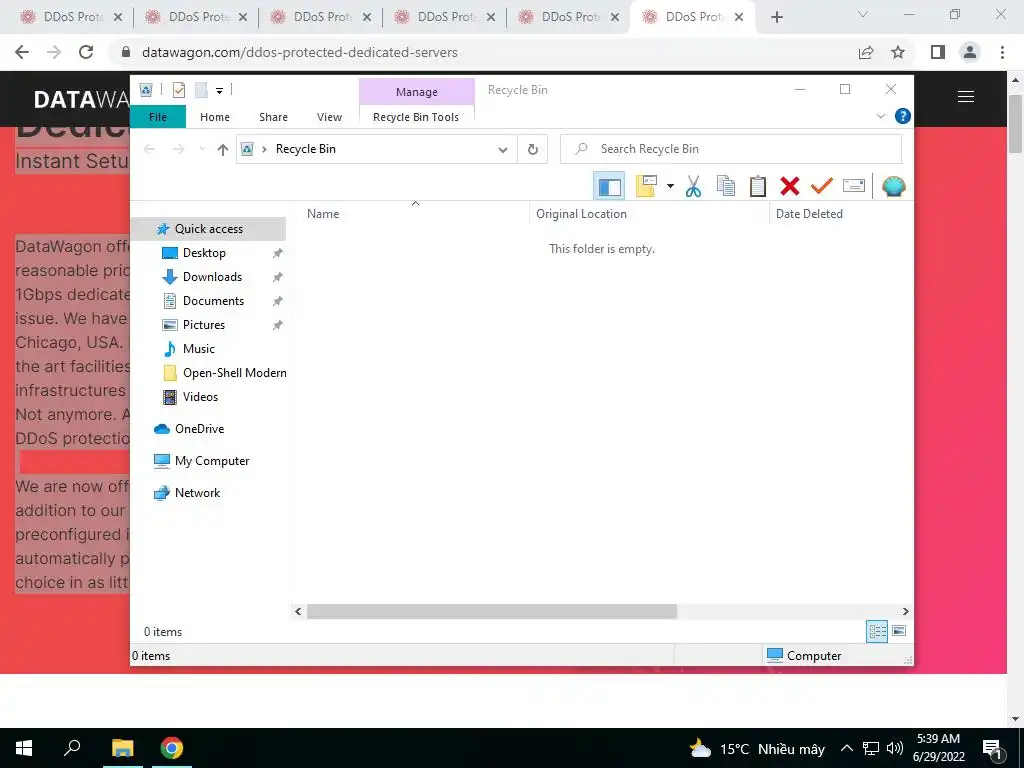Open the Chrome profile avatar icon
This screenshot has width=1024, height=768.
[970, 52]
